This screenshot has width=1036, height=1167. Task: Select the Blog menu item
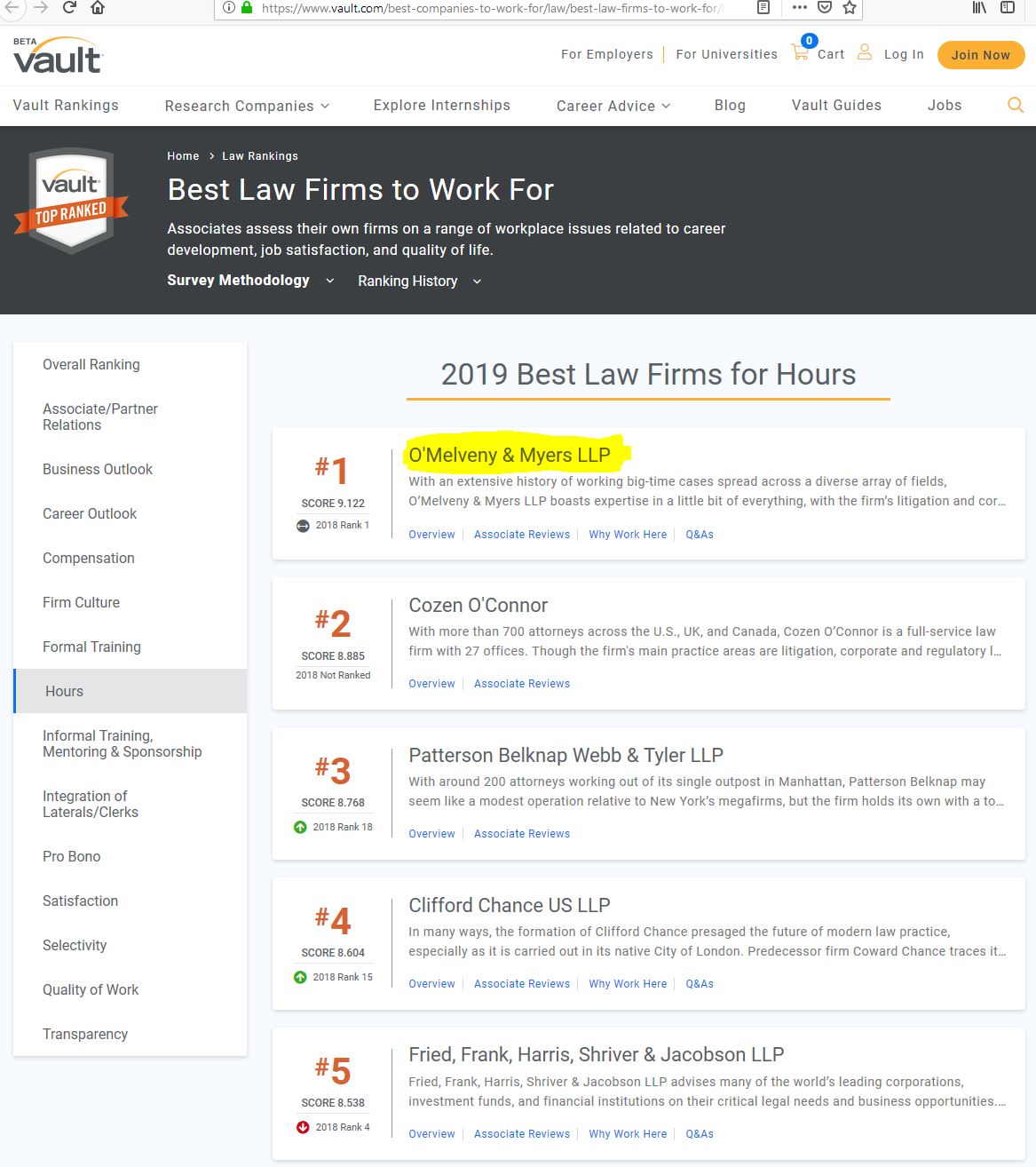point(730,105)
